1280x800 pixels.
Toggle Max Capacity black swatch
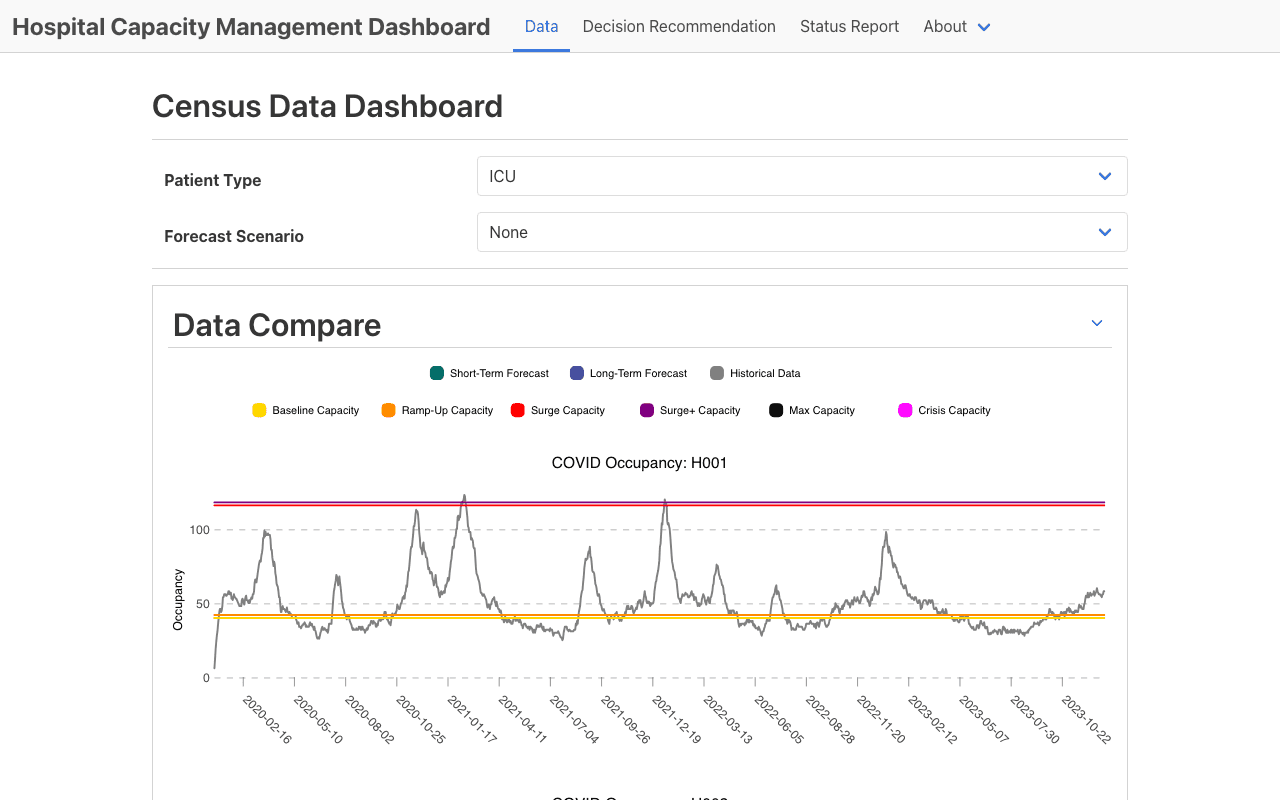click(x=776, y=410)
